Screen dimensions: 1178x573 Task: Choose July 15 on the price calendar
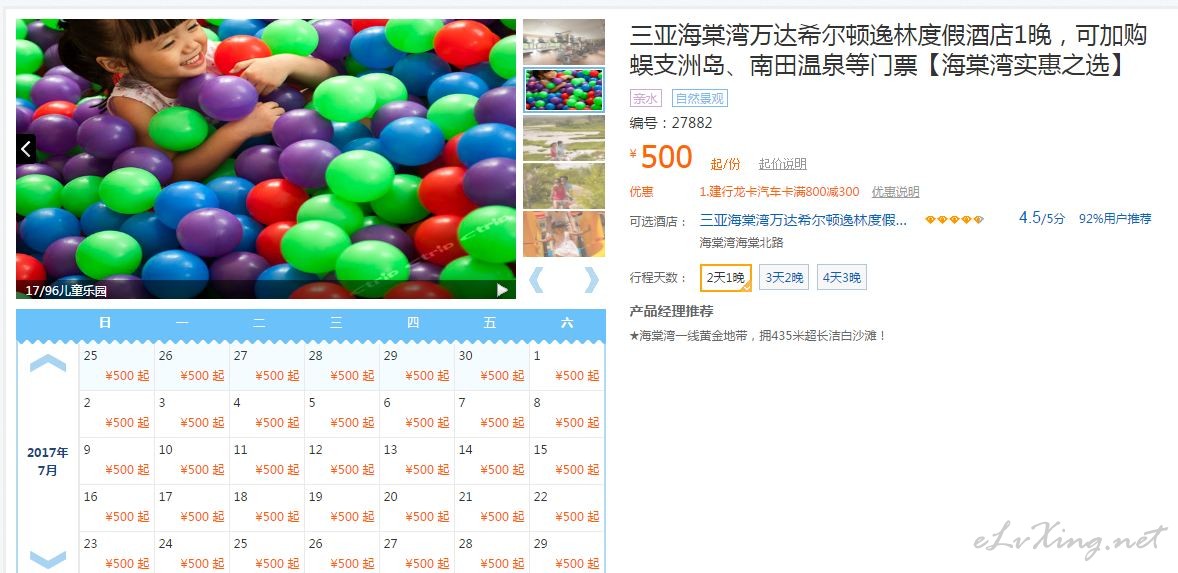tap(566, 460)
